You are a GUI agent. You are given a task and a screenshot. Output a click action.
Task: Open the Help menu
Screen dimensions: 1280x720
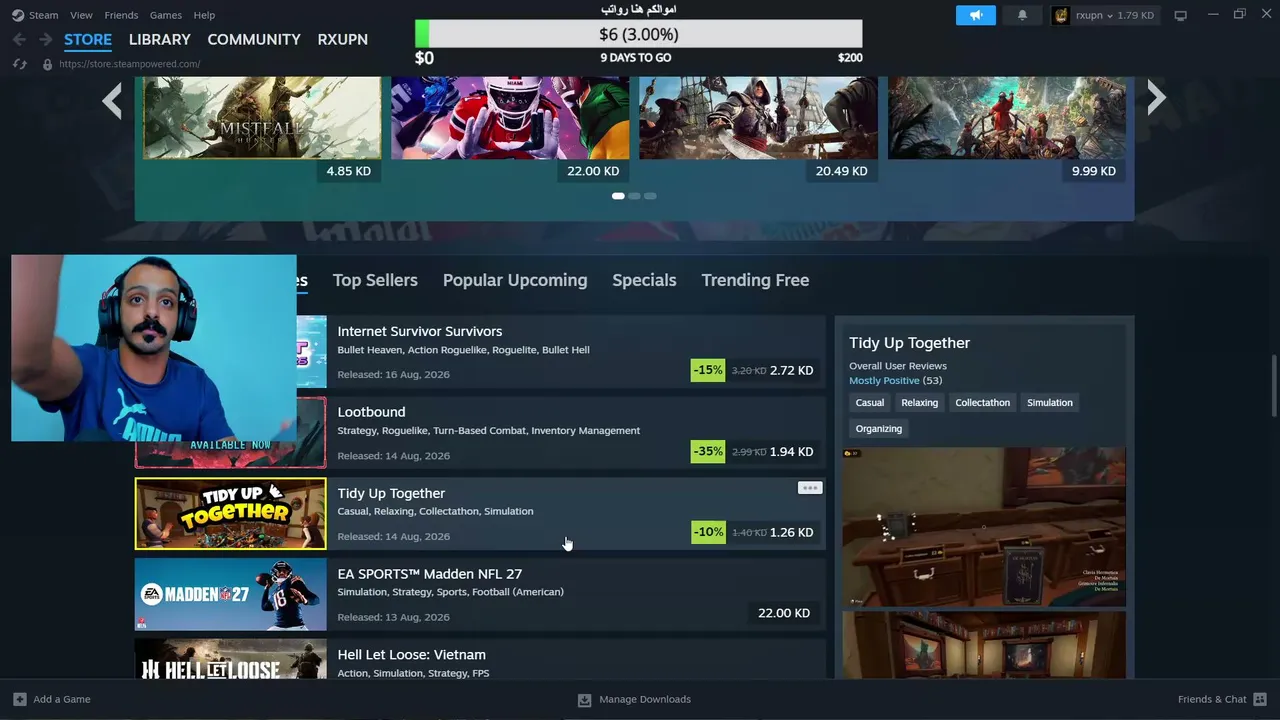pyautogui.click(x=204, y=15)
